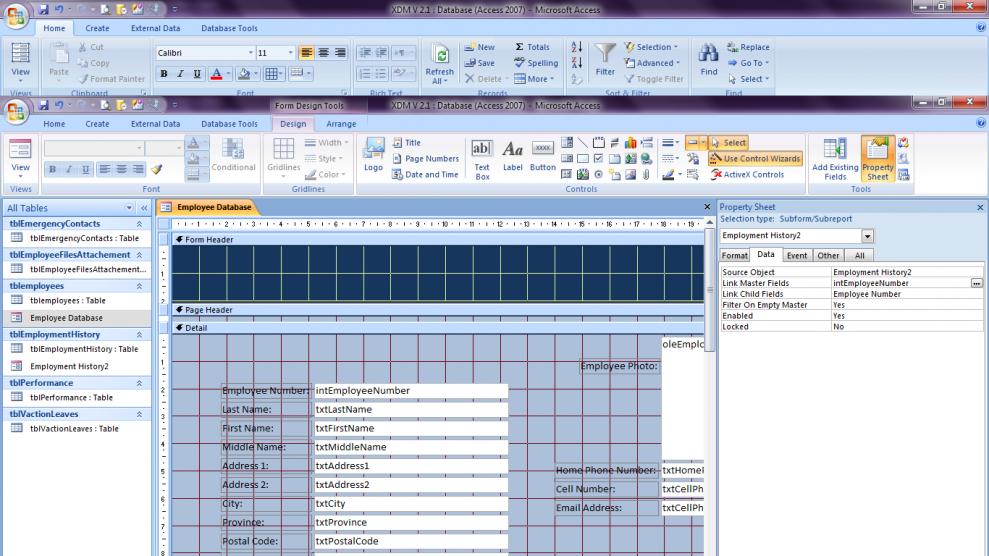Open the All Tables navigation pane dropdown
The width and height of the screenshot is (989, 556).
[129, 208]
